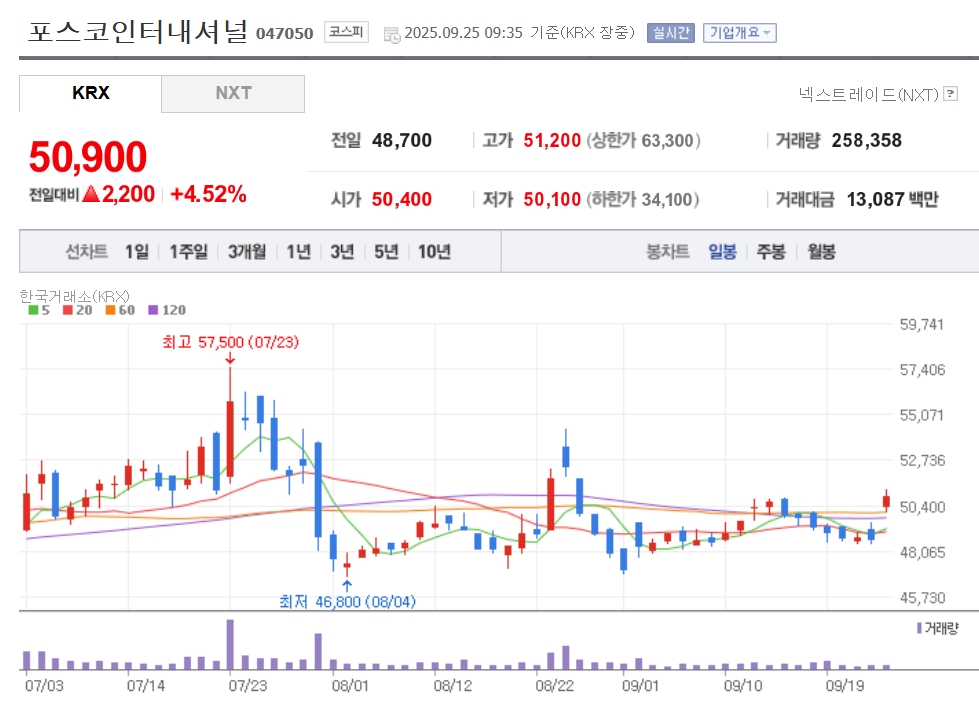Click the trading value 13,087 백만

click(x=893, y=199)
